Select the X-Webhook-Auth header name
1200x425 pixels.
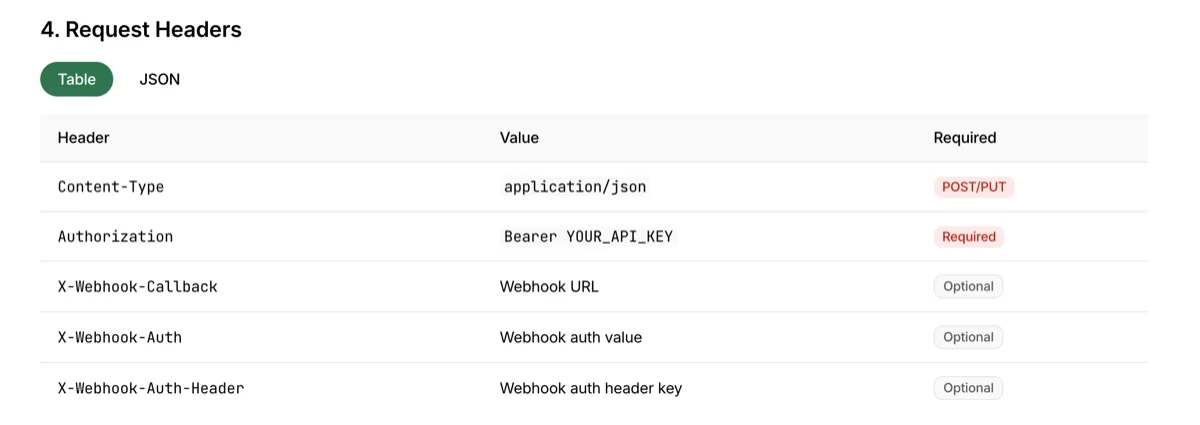[120, 338]
